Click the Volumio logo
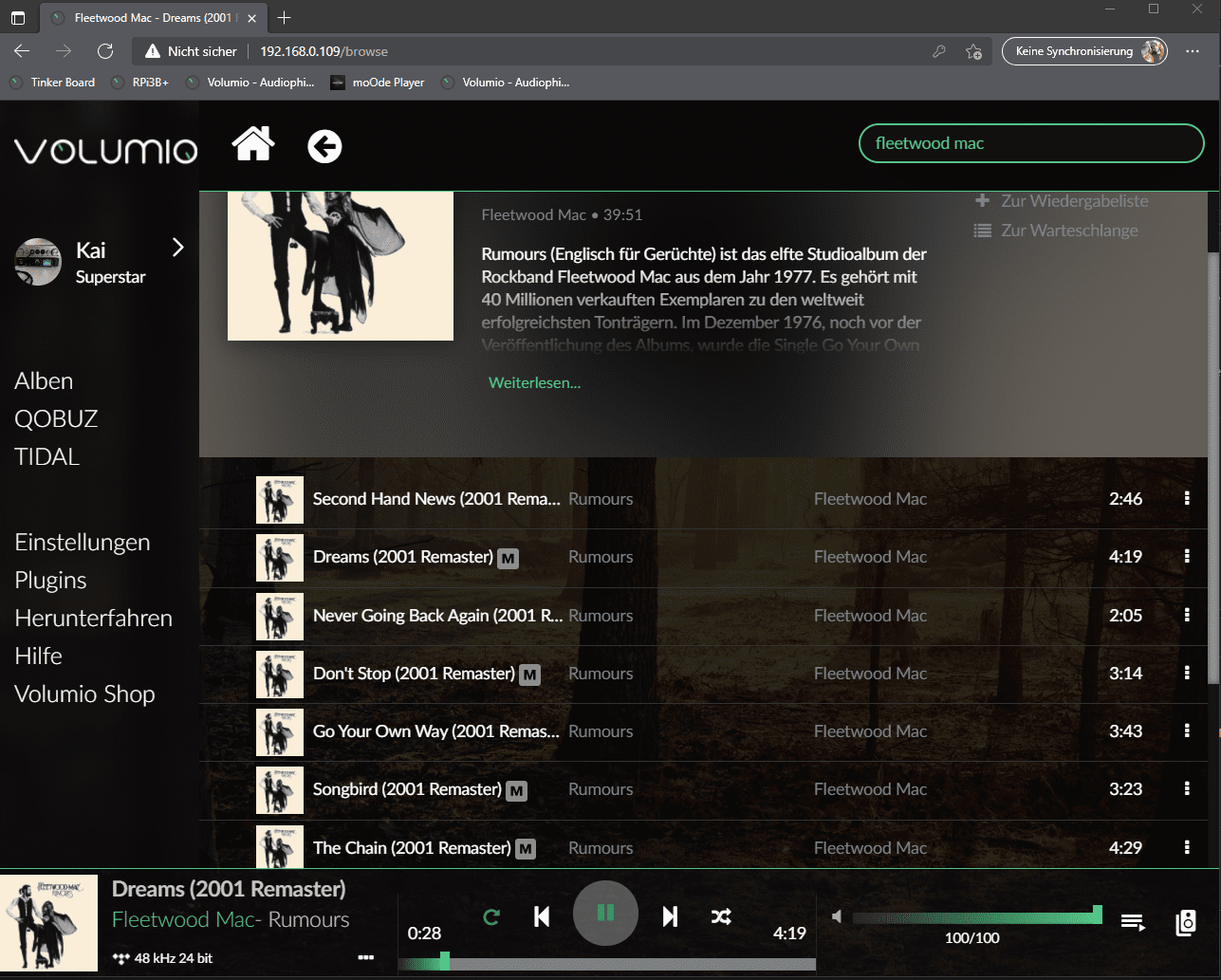The width and height of the screenshot is (1221, 980). (x=105, y=150)
